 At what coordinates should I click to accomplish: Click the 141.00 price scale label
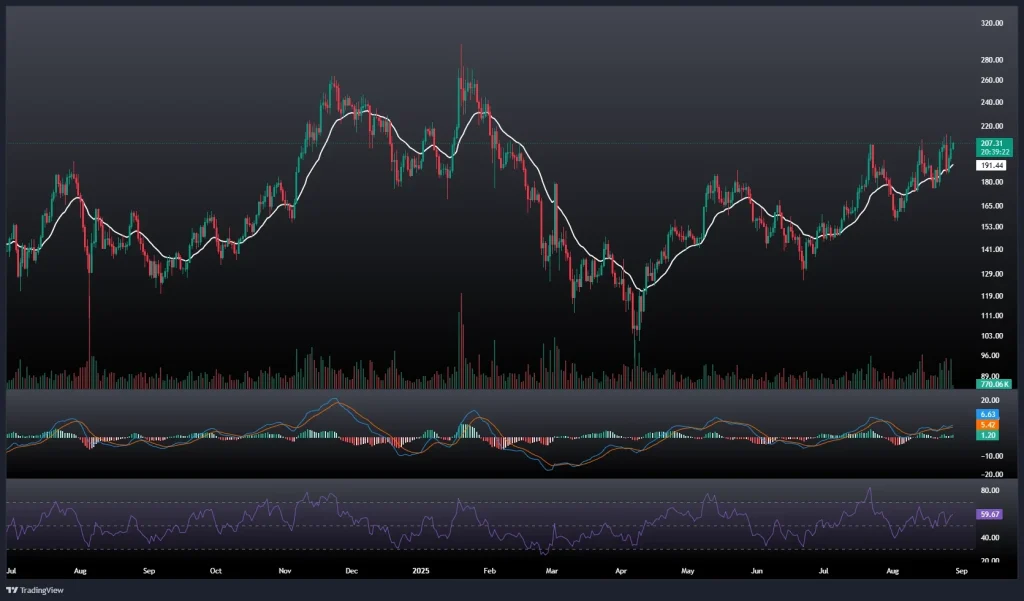click(992, 250)
